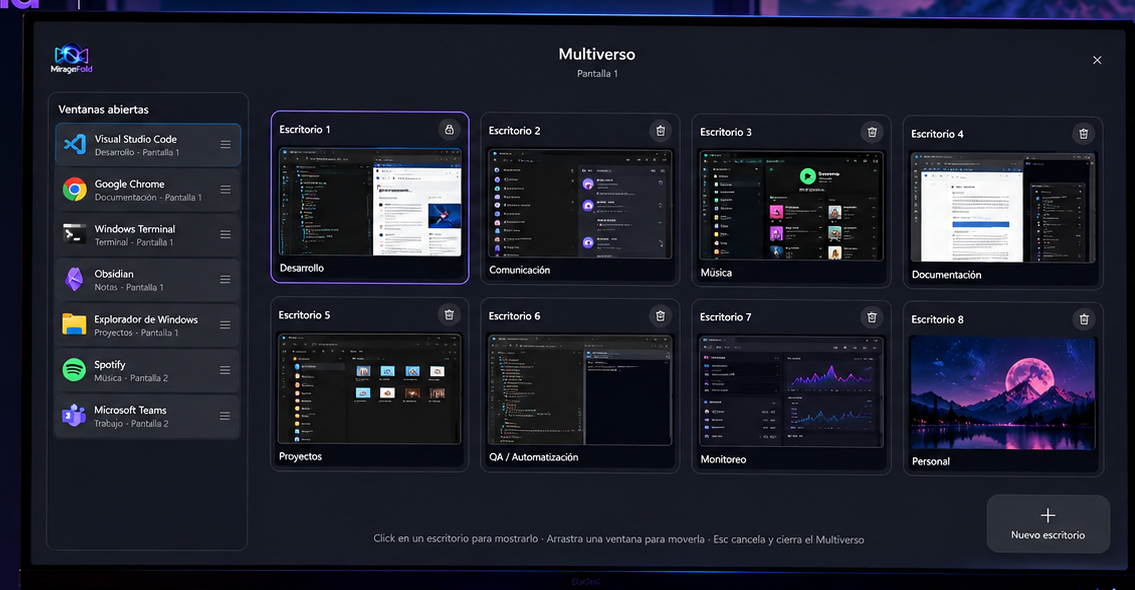Show the Comunicación desktop thumbnail

tap(580, 204)
